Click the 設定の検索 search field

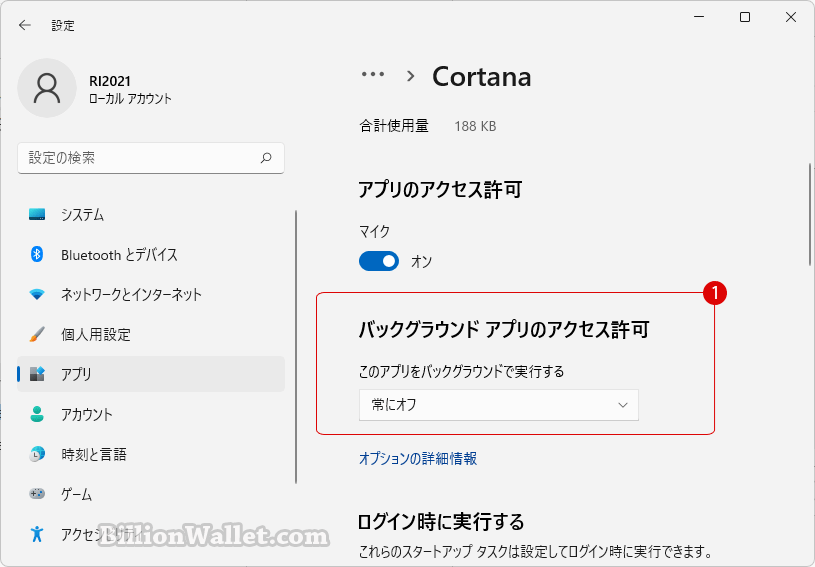point(151,157)
